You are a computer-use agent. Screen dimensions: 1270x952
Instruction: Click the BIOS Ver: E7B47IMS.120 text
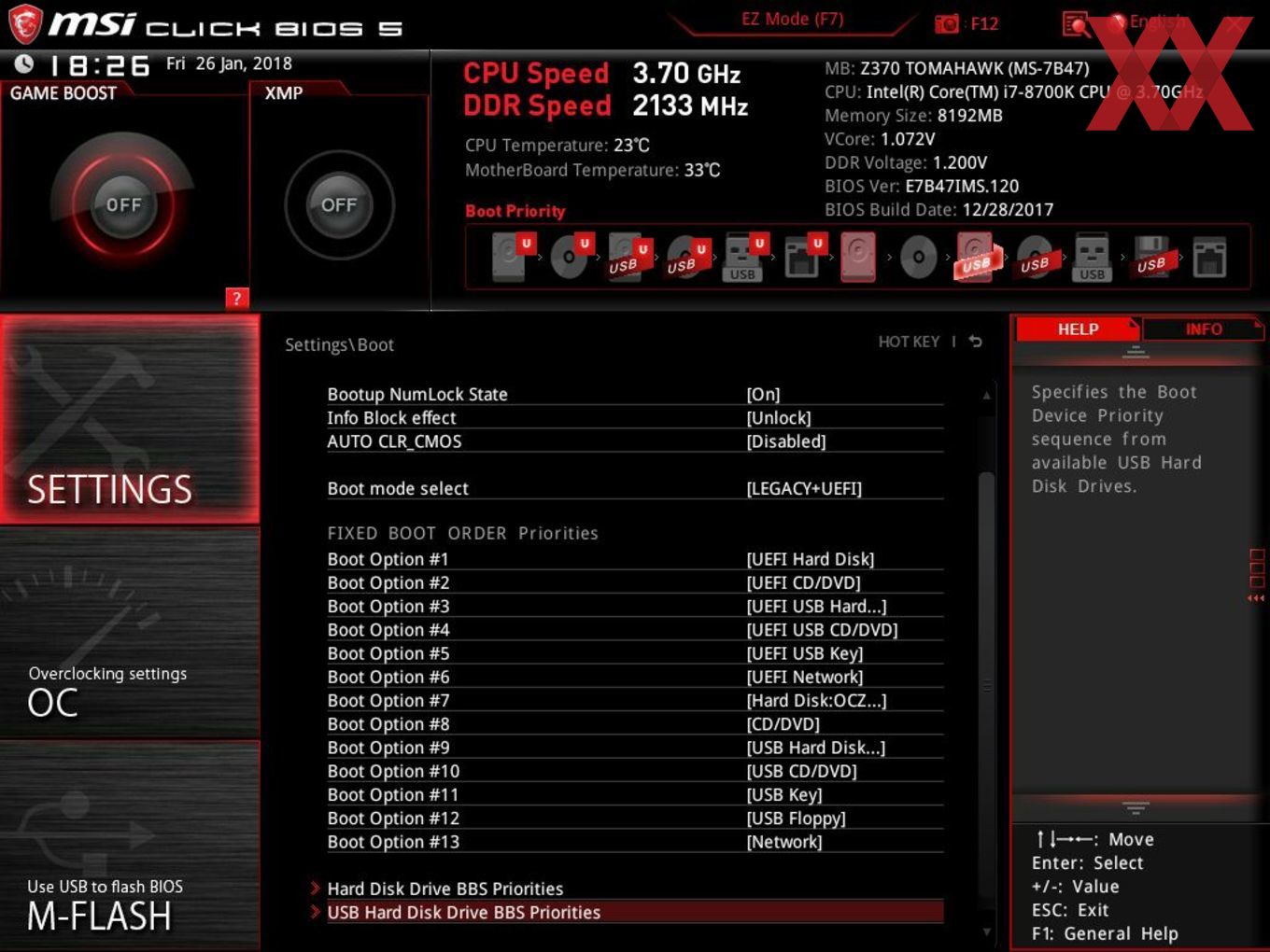922,186
